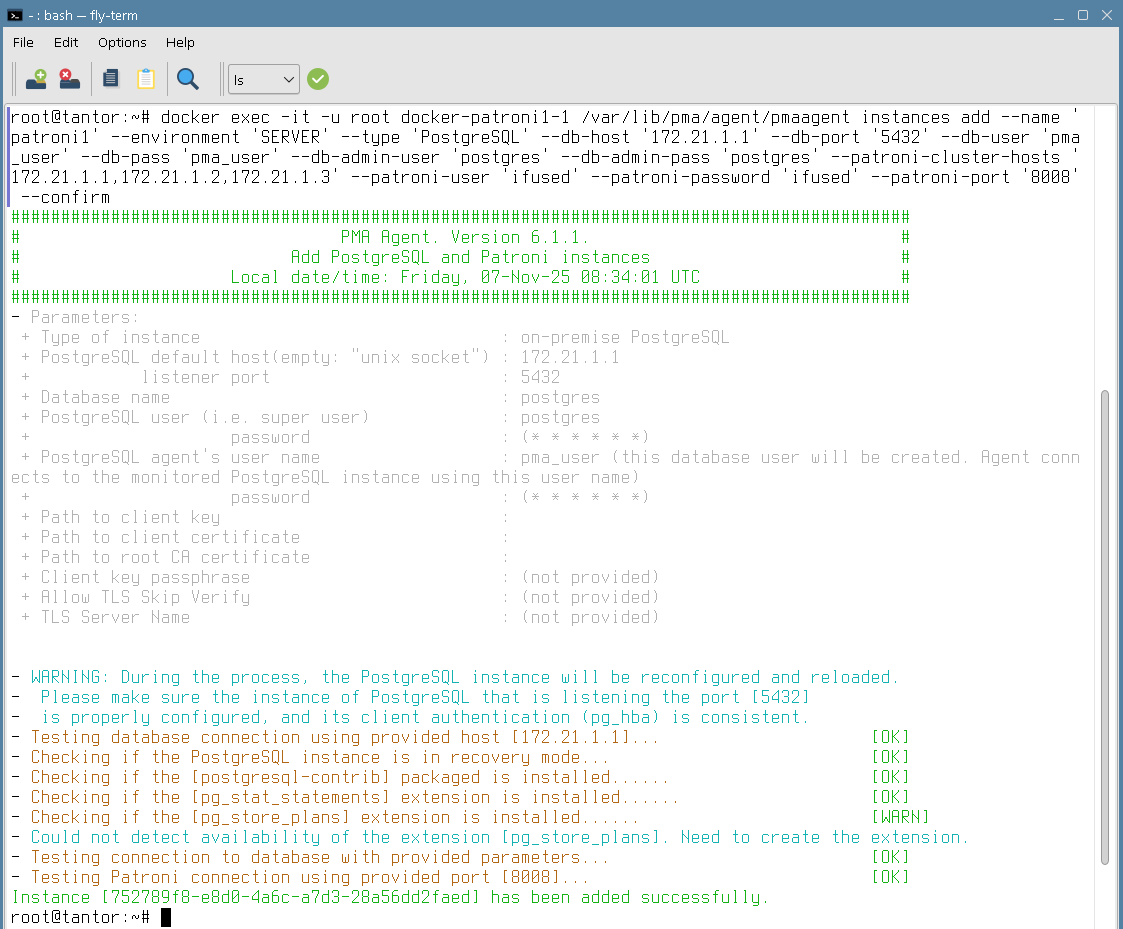This screenshot has width=1123, height=929.
Task: Click the Copy icon in toolbar
Action: 111,79
